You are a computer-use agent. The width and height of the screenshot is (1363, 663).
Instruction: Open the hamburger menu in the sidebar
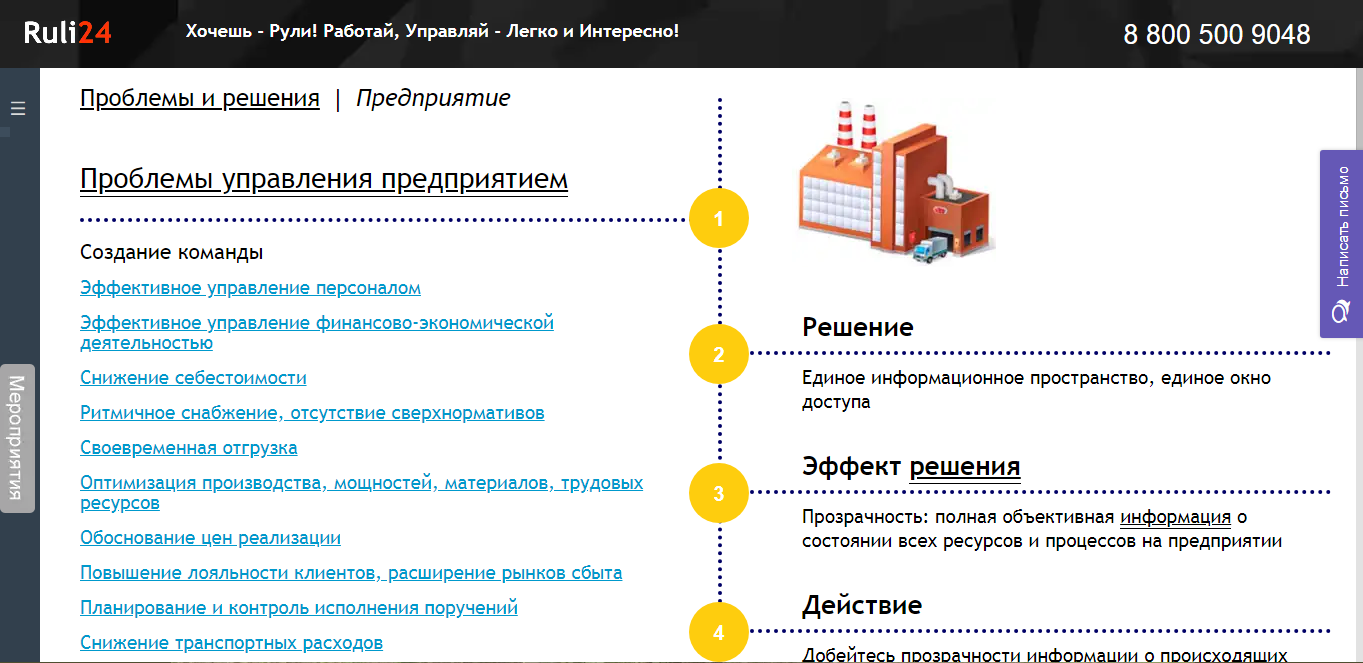pyautogui.click(x=16, y=110)
